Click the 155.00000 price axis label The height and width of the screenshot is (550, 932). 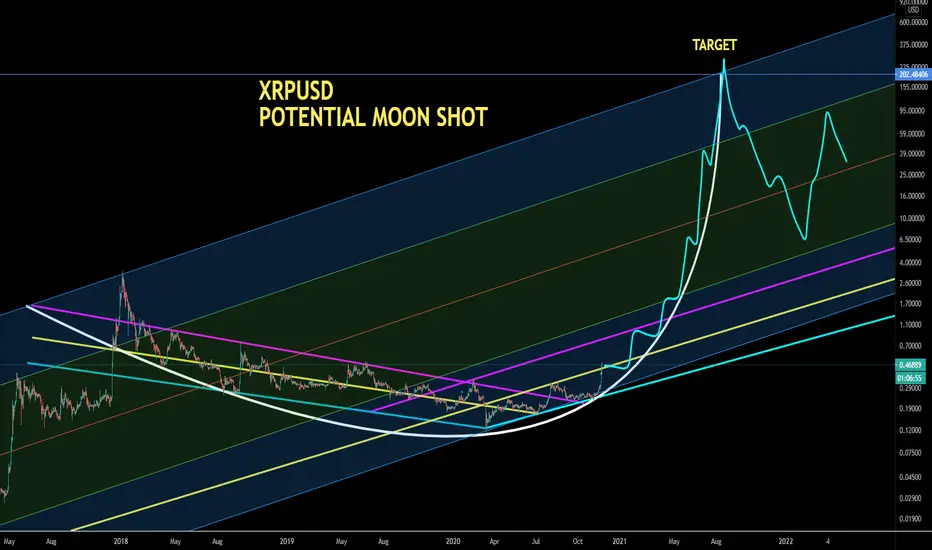913,87
